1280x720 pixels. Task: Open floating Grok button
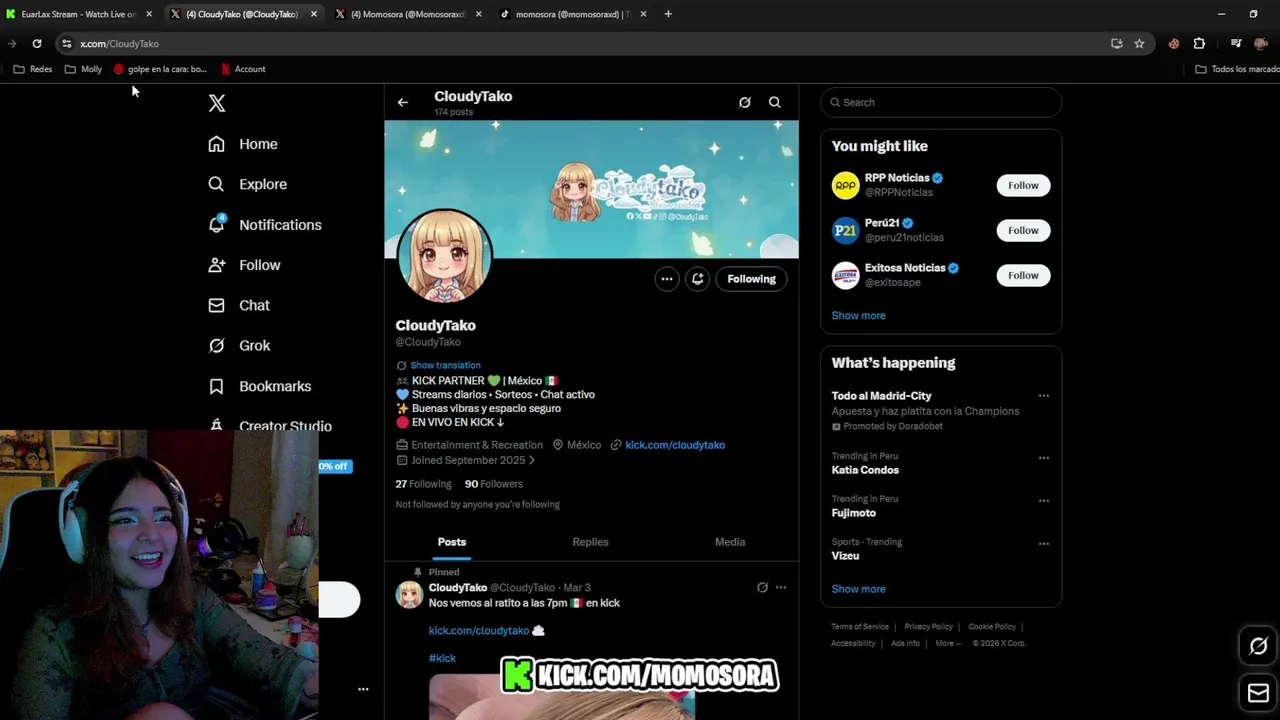1258,646
